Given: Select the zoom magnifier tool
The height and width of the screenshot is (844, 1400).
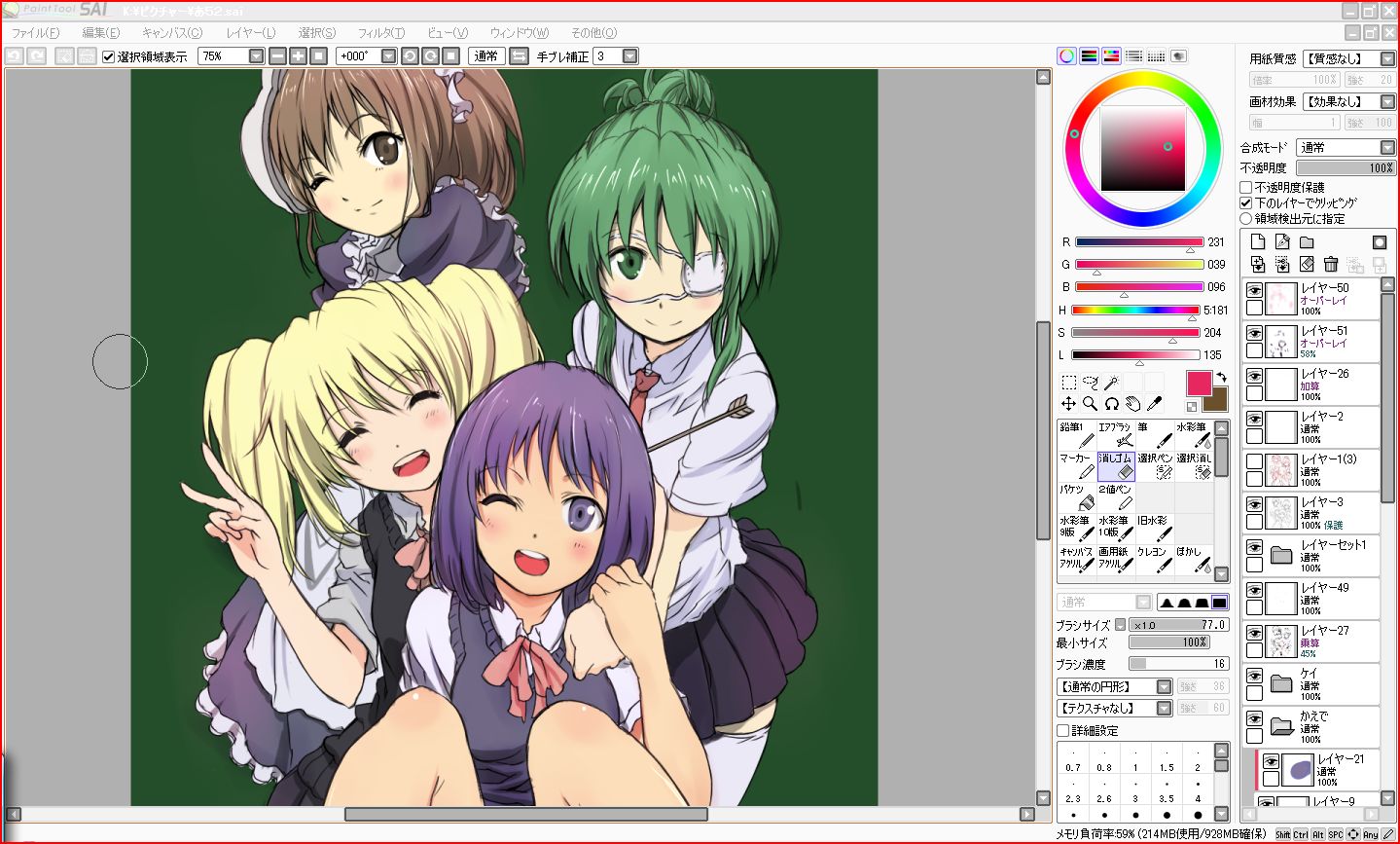Looking at the screenshot, I should (x=1090, y=403).
